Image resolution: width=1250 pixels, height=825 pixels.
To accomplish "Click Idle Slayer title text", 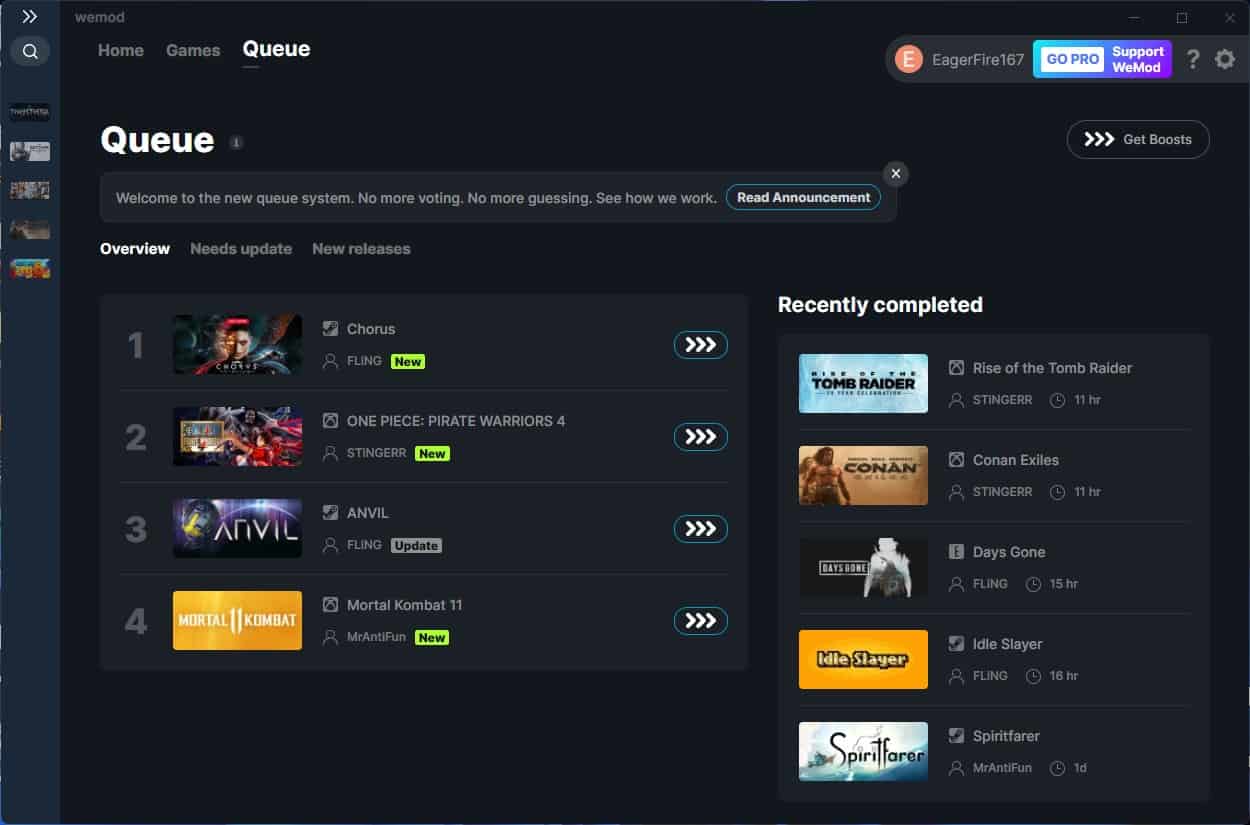I will [x=1008, y=644].
